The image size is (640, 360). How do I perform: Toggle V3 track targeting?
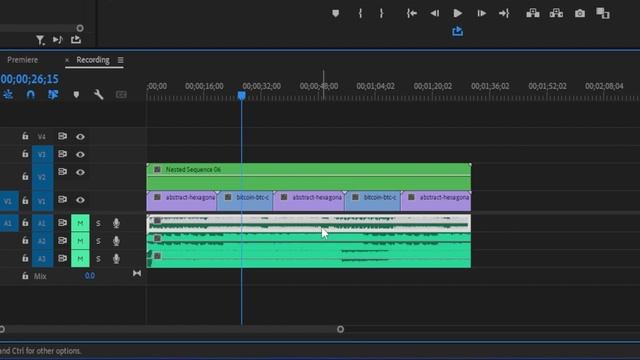point(42,154)
